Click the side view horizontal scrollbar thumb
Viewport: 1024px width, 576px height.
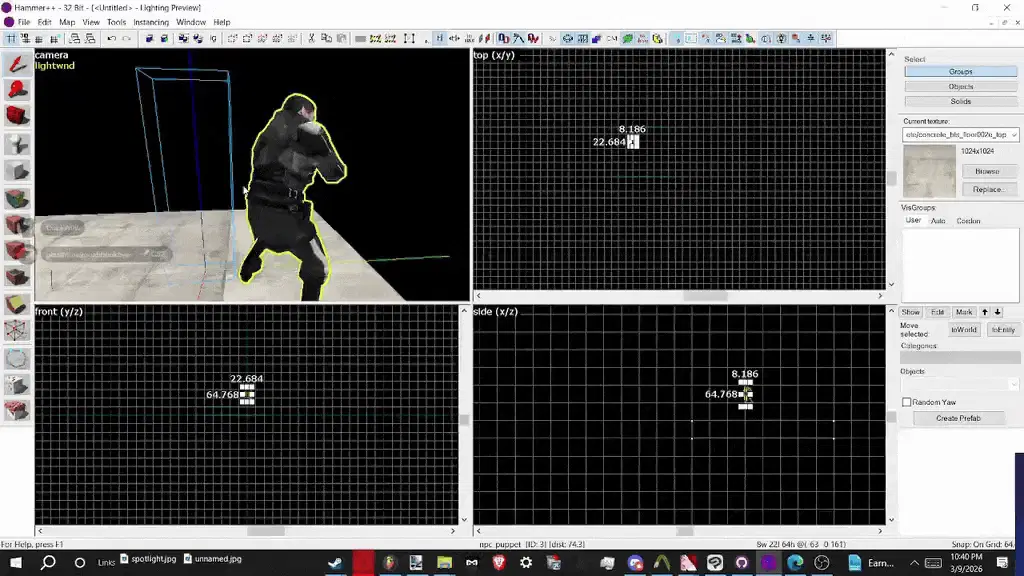pos(684,531)
